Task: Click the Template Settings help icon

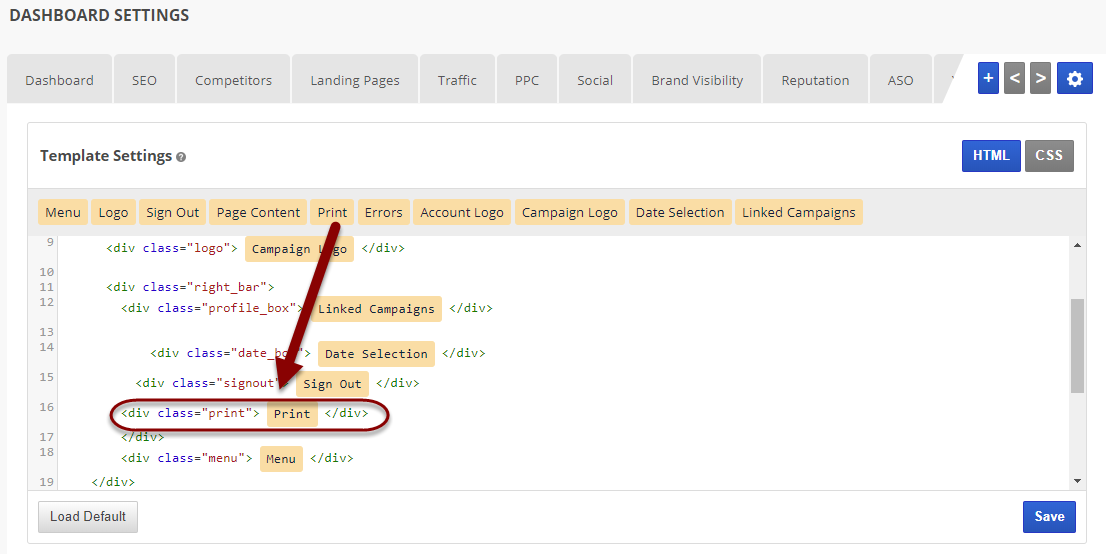Action: pos(181,157)
